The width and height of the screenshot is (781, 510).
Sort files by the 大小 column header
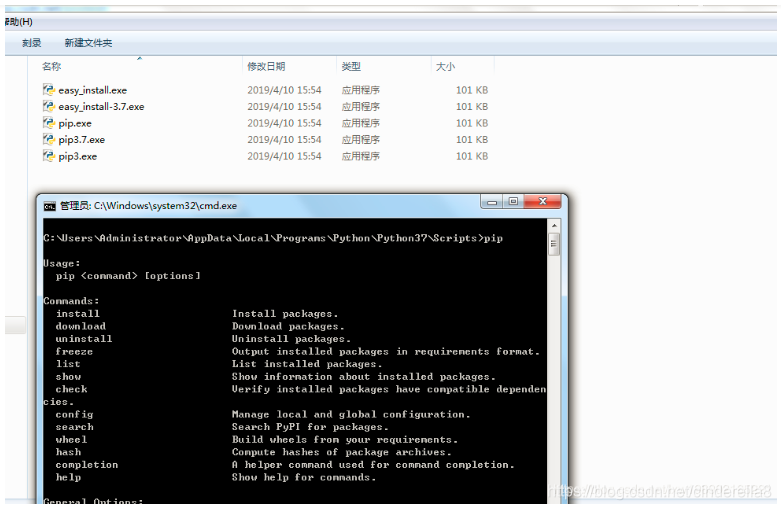point(445,66)
